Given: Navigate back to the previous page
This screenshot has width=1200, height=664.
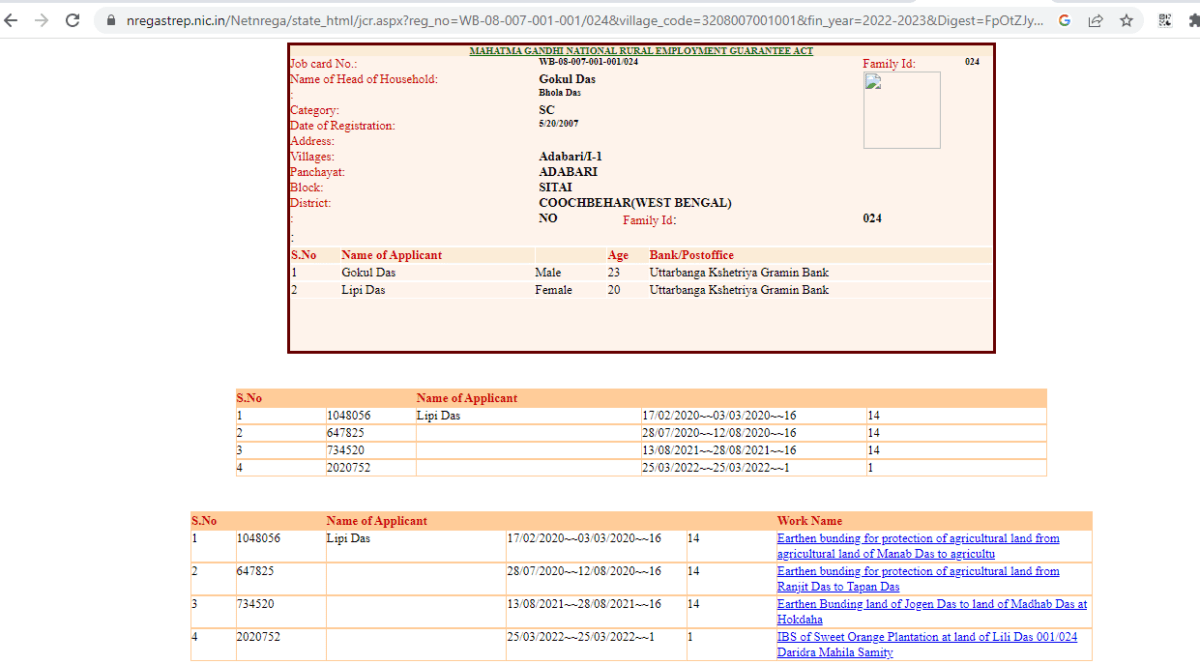Looking at the screenshot, I should click(x=12, y=18).
